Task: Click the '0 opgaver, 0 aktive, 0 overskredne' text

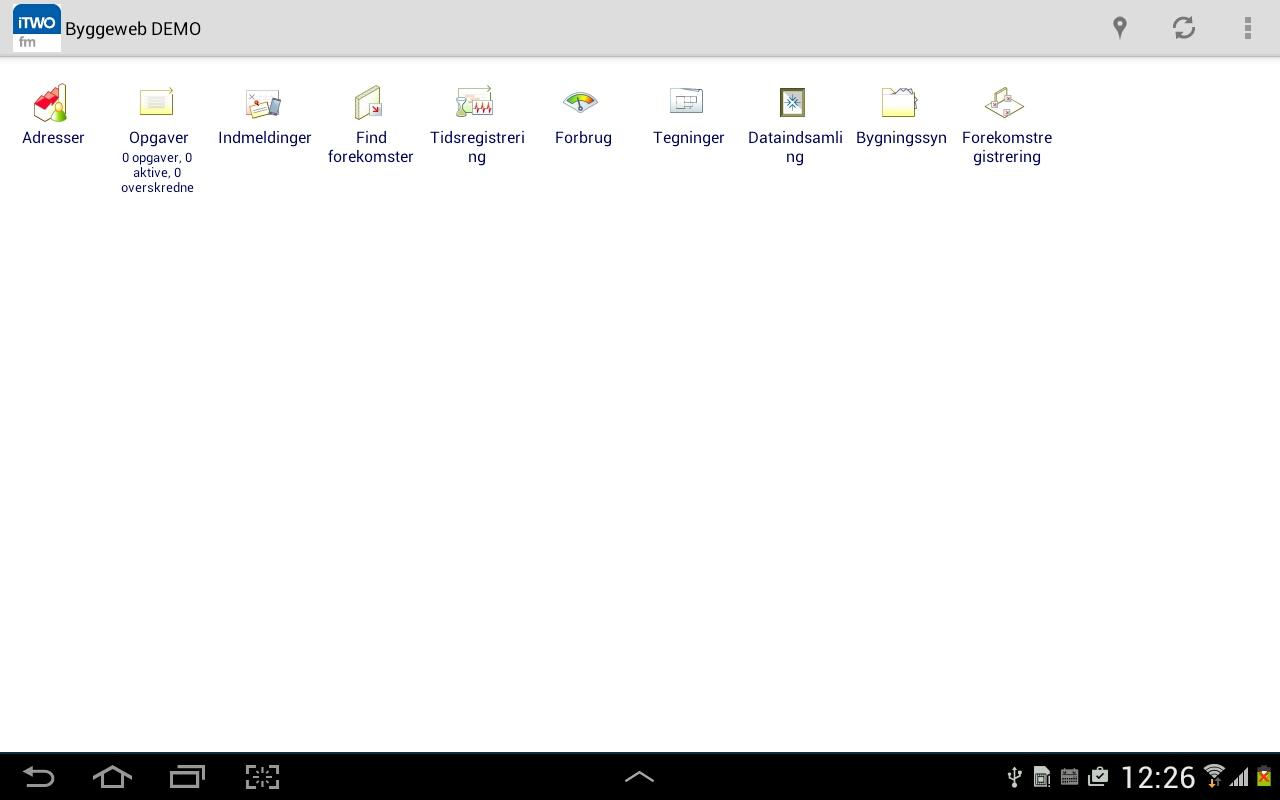Action: 157,173
